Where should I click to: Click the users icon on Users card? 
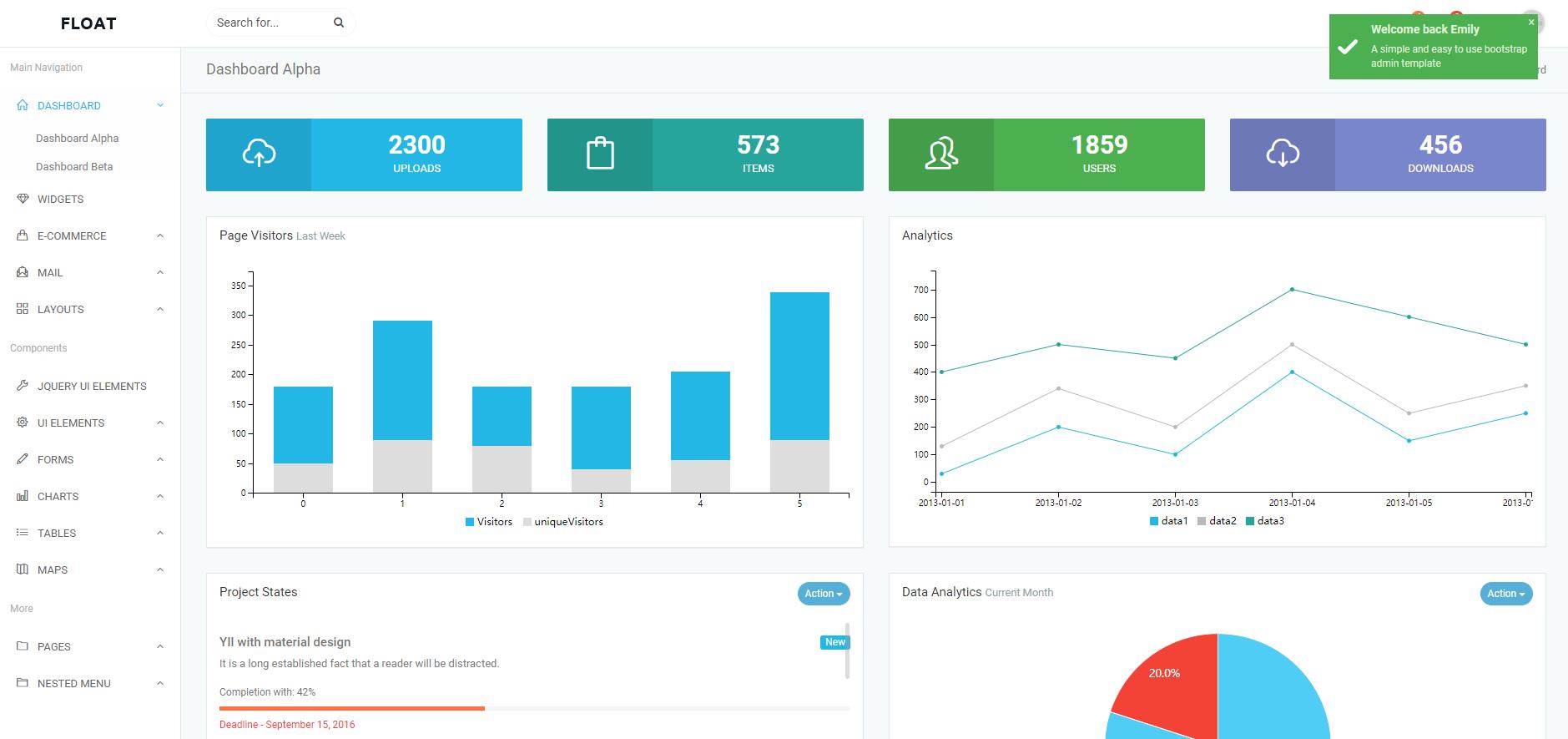[941, 154]
